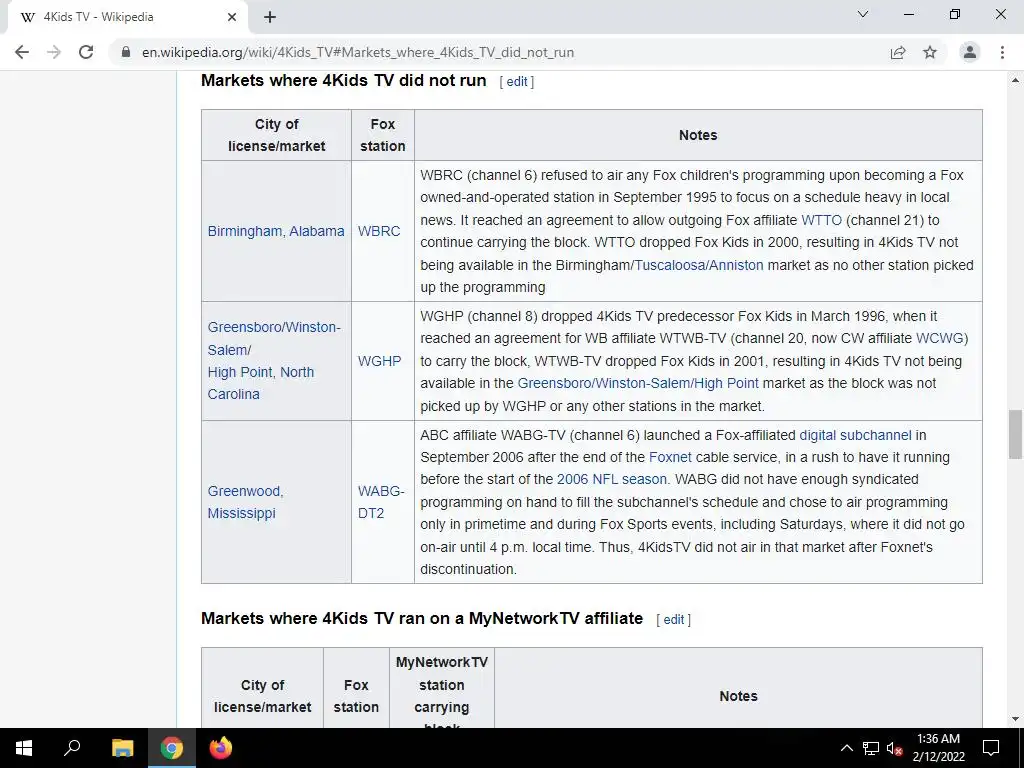Screen dimensions: 1024x768
Task: Follow the WTTO link
Action: pos(822,220)
